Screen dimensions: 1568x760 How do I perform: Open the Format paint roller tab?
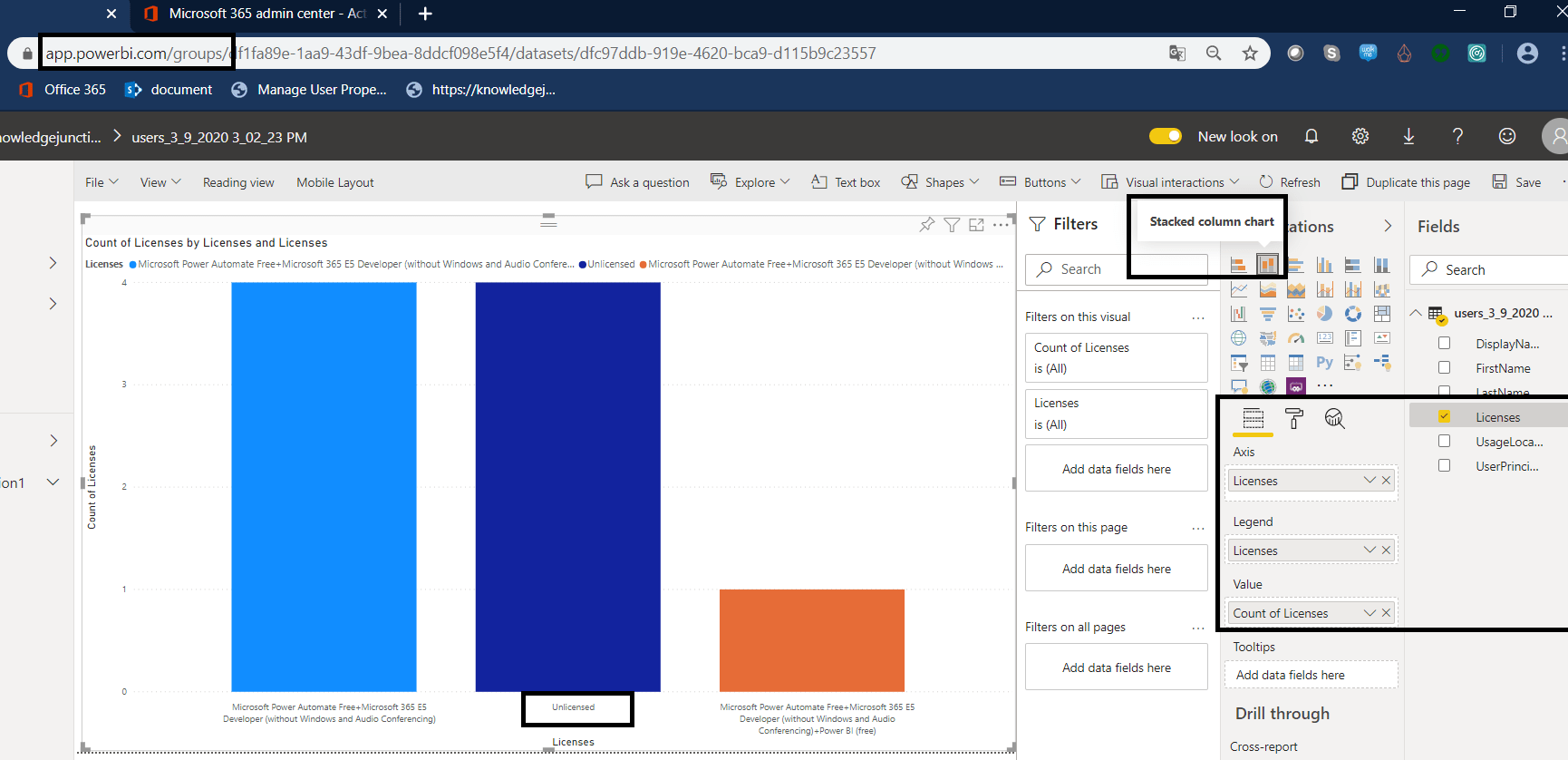click(x=1294, y=418)
